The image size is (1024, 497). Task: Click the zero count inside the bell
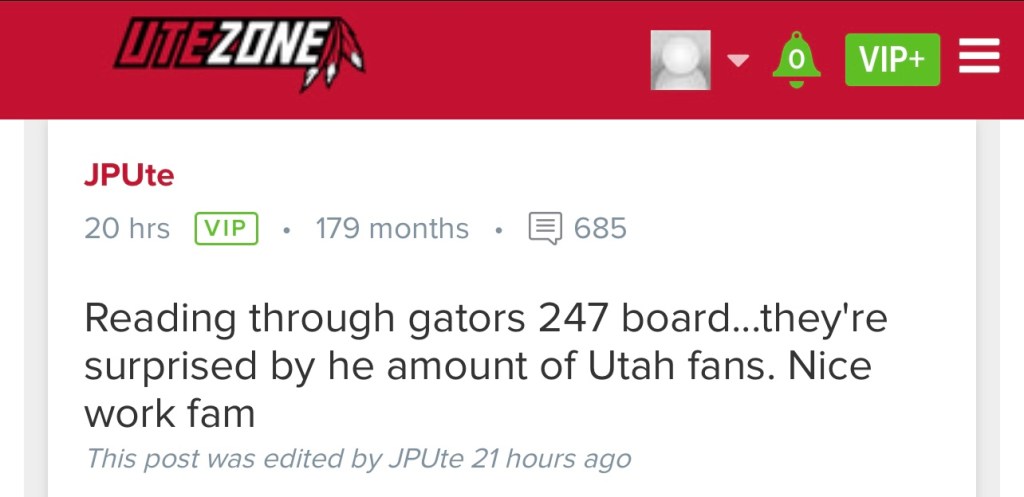coord(796,60)
